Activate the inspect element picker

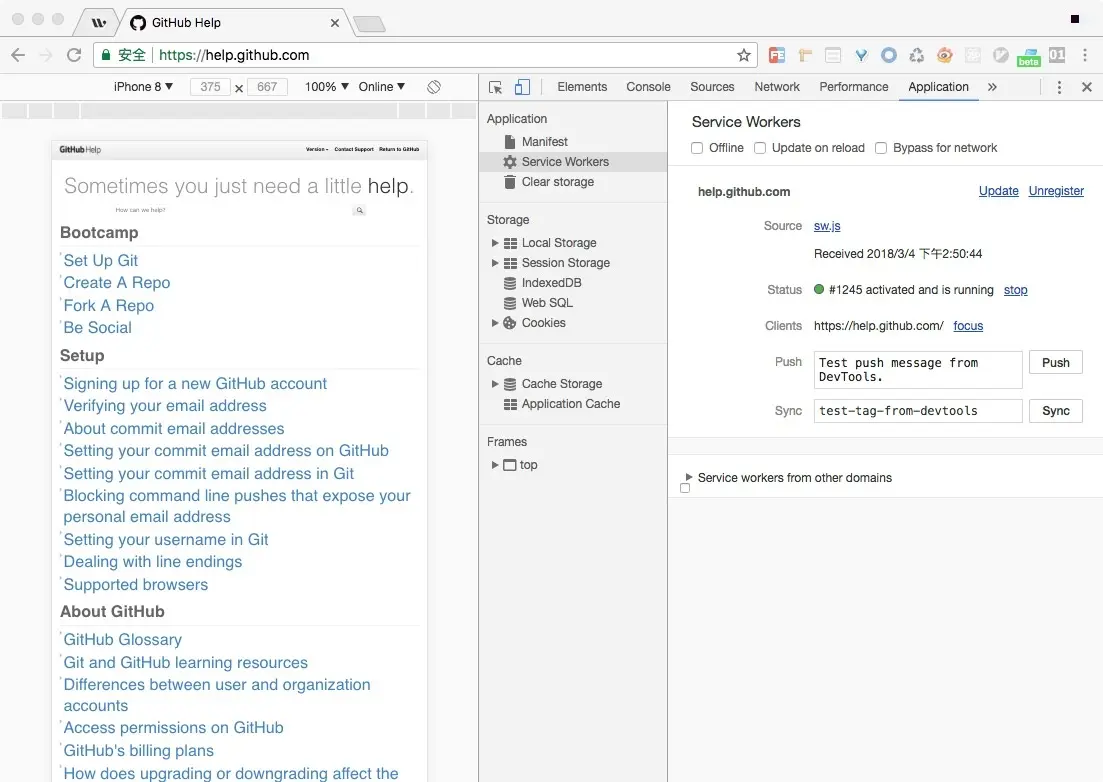(x=495, y=87)
